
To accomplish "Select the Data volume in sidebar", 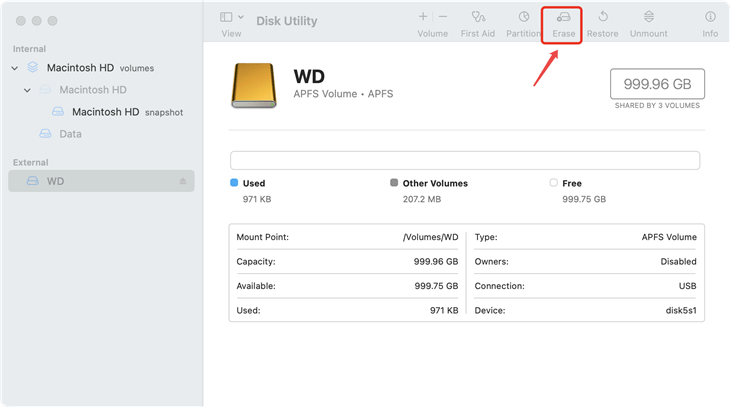I will point(70,134).
